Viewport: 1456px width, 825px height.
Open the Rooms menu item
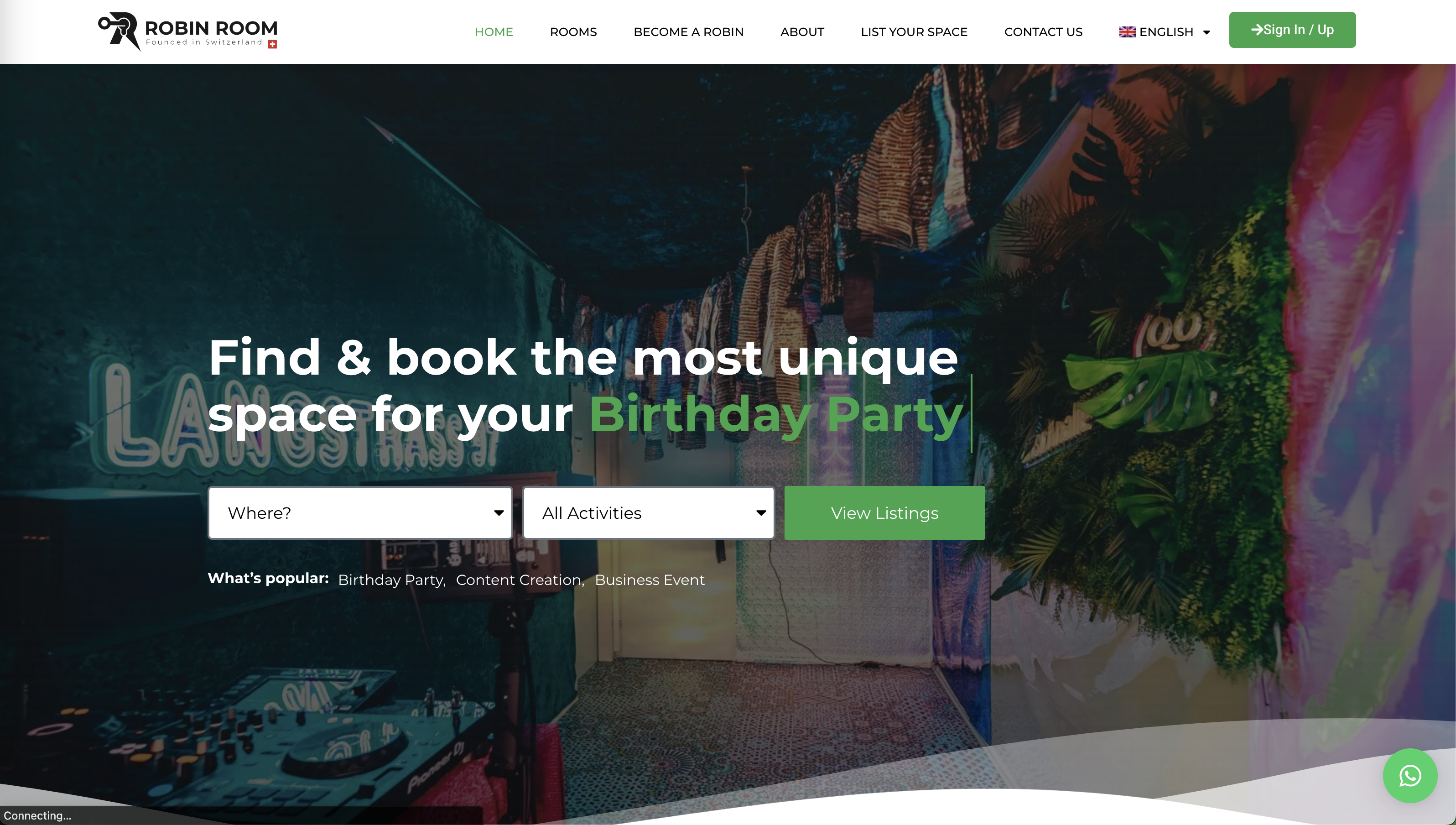[573, 32]
